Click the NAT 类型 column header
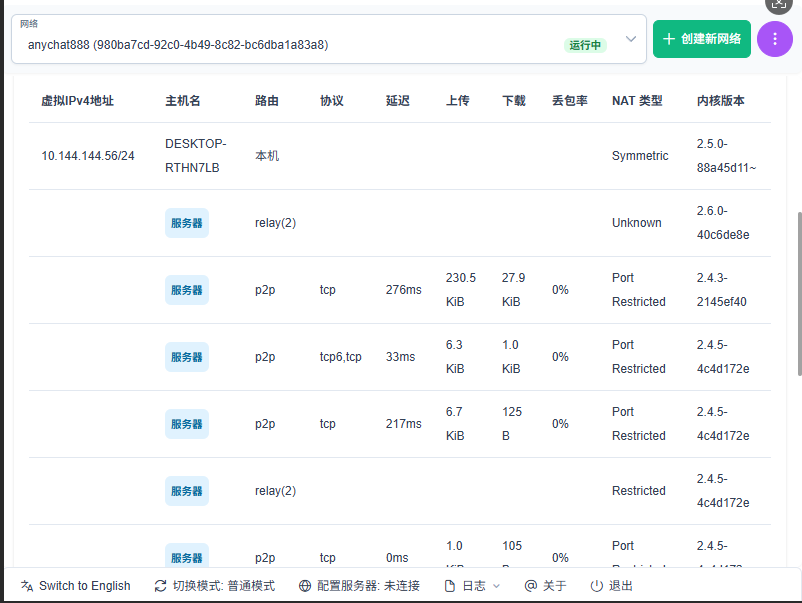802x603 pixels. tap(637, 101)
